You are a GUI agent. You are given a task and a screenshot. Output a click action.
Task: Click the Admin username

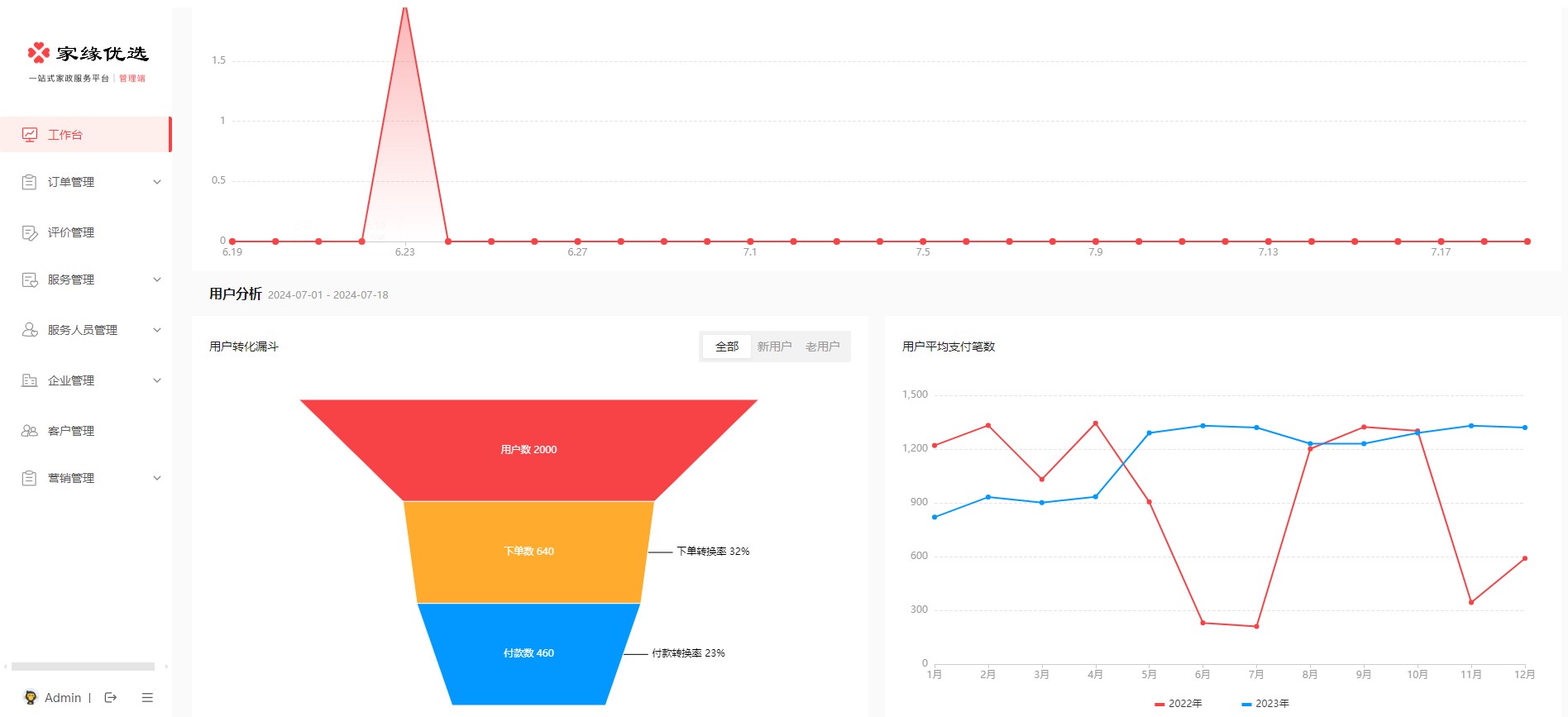[x=63, y=698]
